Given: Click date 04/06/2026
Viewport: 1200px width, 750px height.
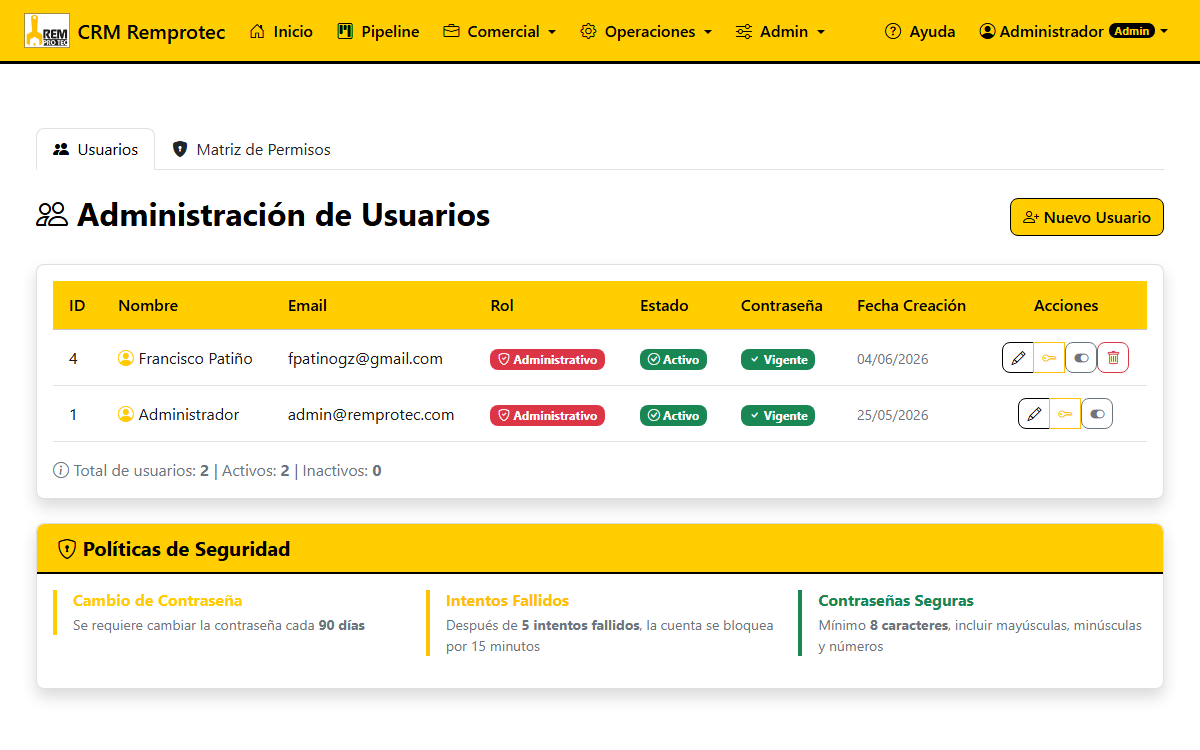Looking at the screenshot, I should click(892, 359).
